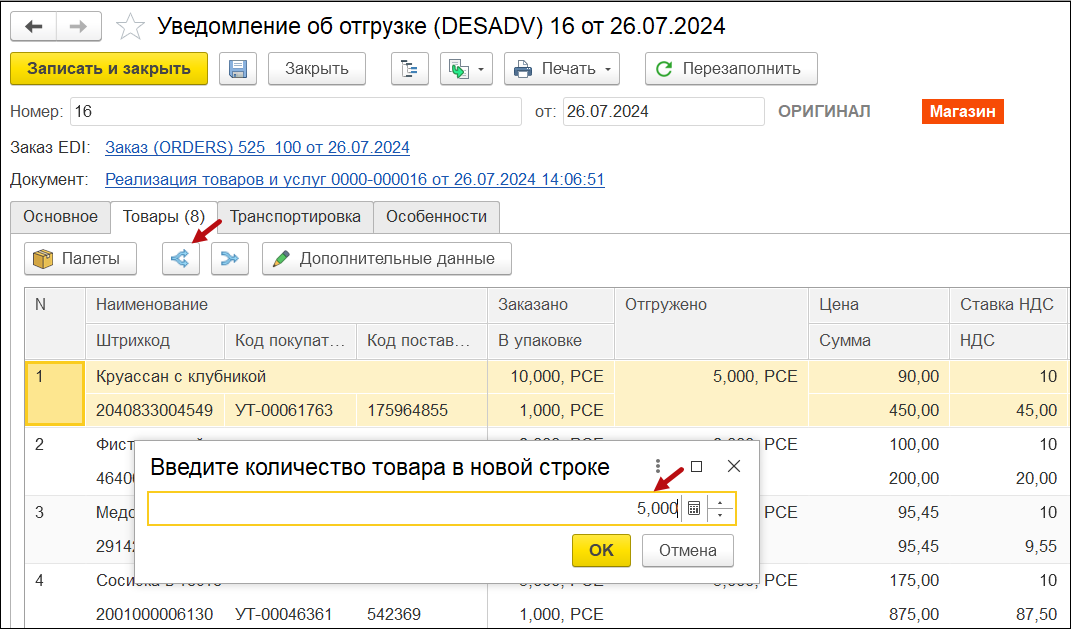Click the split row icon button
This screenshot has width=1071, height=629.
coord(181,259)
